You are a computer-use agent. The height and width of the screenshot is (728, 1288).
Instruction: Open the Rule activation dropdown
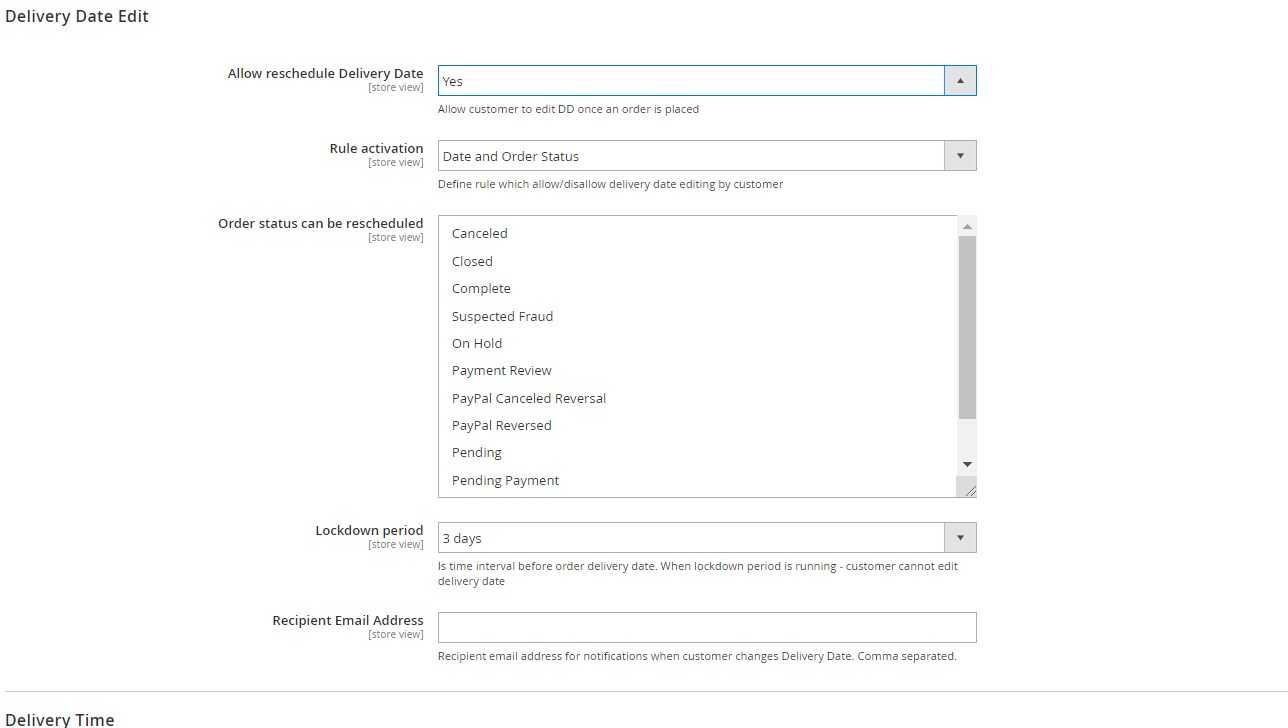(x=691, y=156)
